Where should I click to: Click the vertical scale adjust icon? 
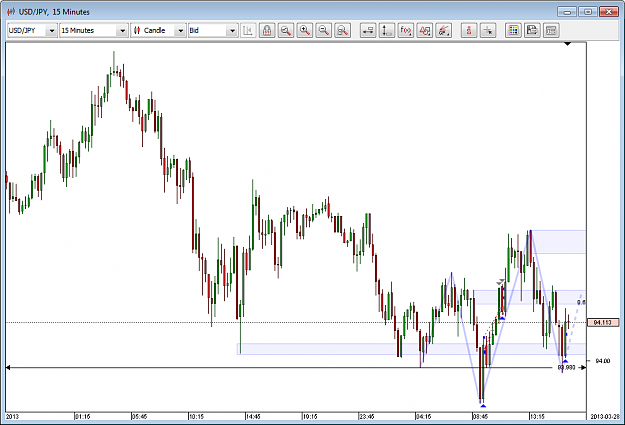pos(387,30)
